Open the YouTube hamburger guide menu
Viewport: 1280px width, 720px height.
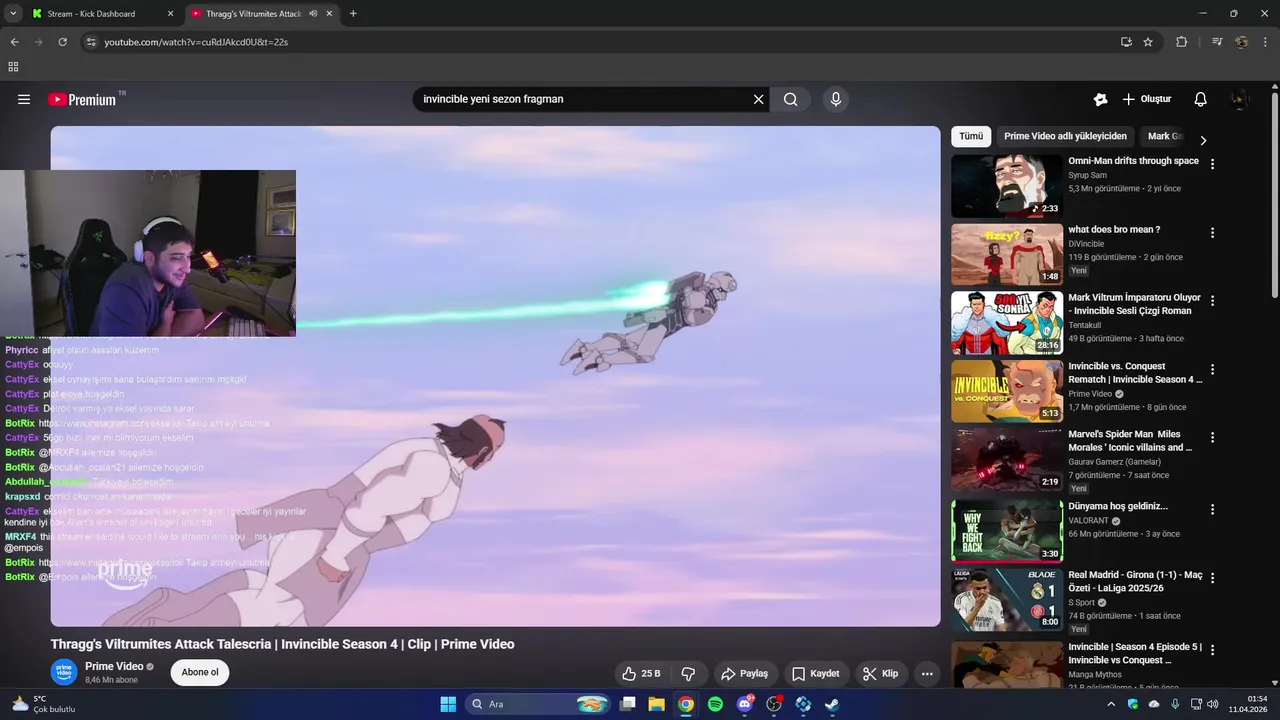pyautogui.click(x=24, y=99)
